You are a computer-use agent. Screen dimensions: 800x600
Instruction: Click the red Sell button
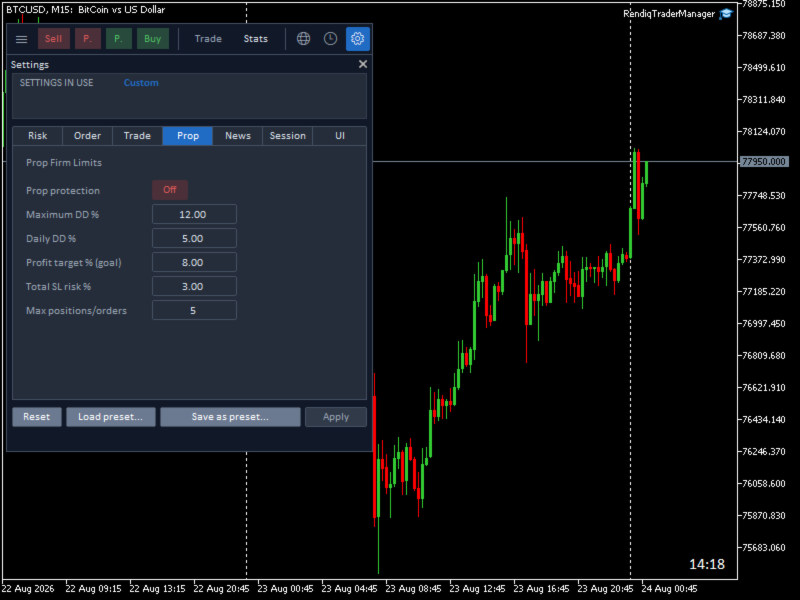pyautogui.click(x=54, y=39)
